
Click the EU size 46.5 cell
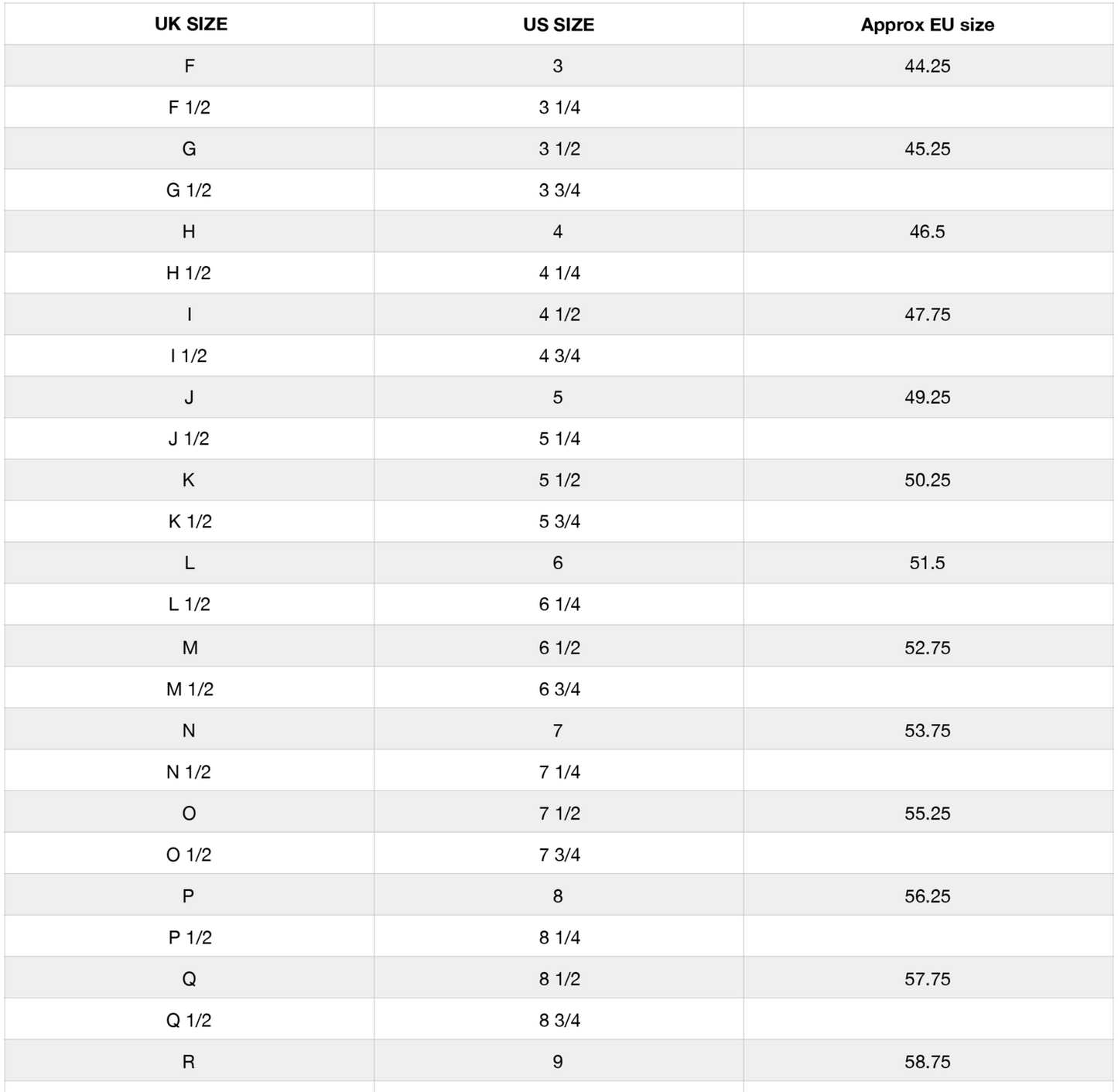point(927,231)
